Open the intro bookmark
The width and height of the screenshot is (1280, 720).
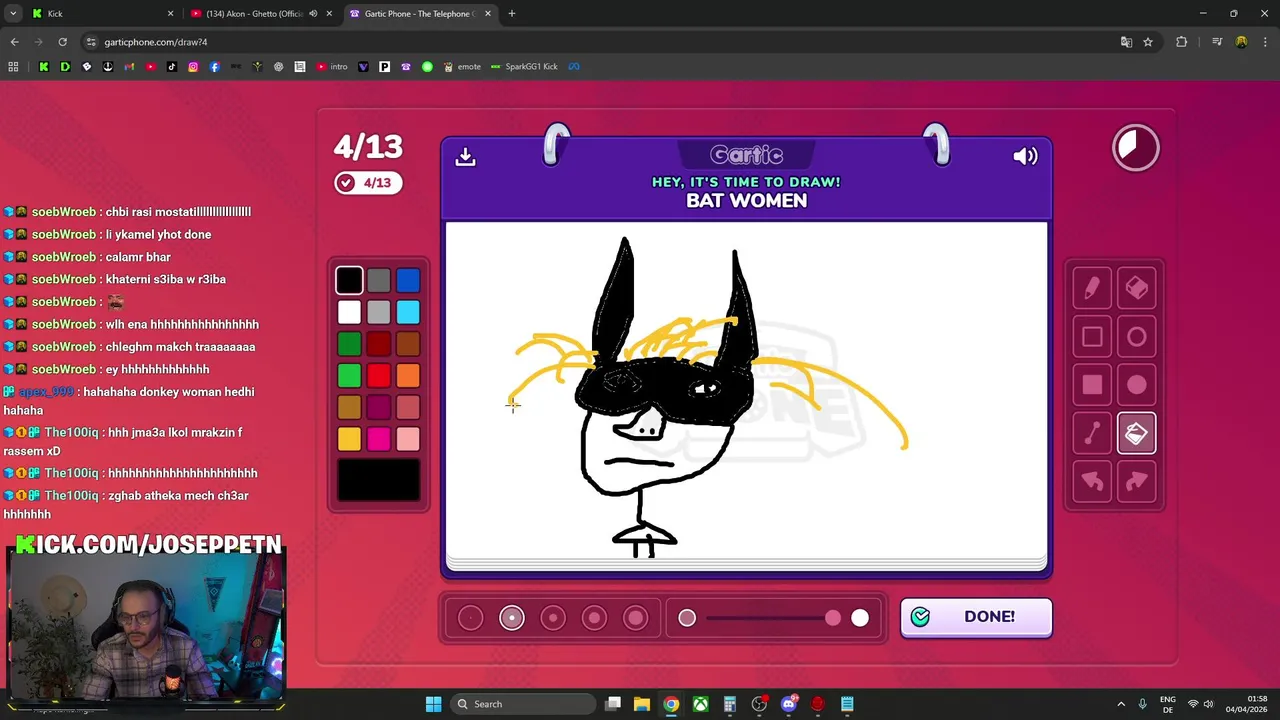[332, 67]
